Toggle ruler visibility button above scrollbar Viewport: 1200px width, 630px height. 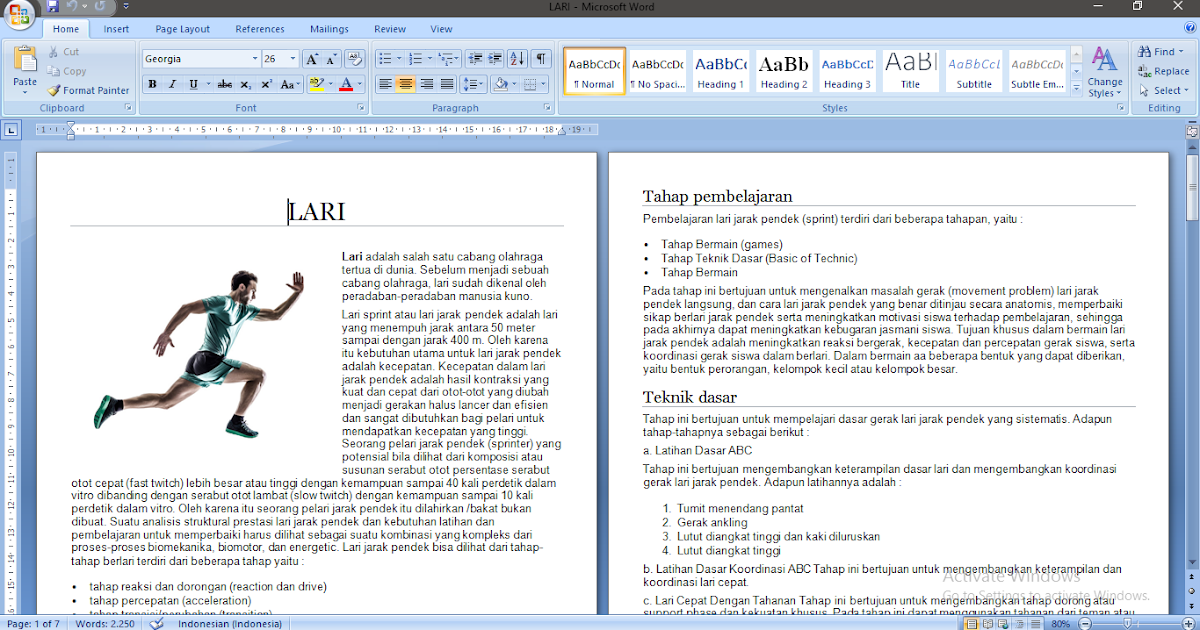coord(1192,130)
